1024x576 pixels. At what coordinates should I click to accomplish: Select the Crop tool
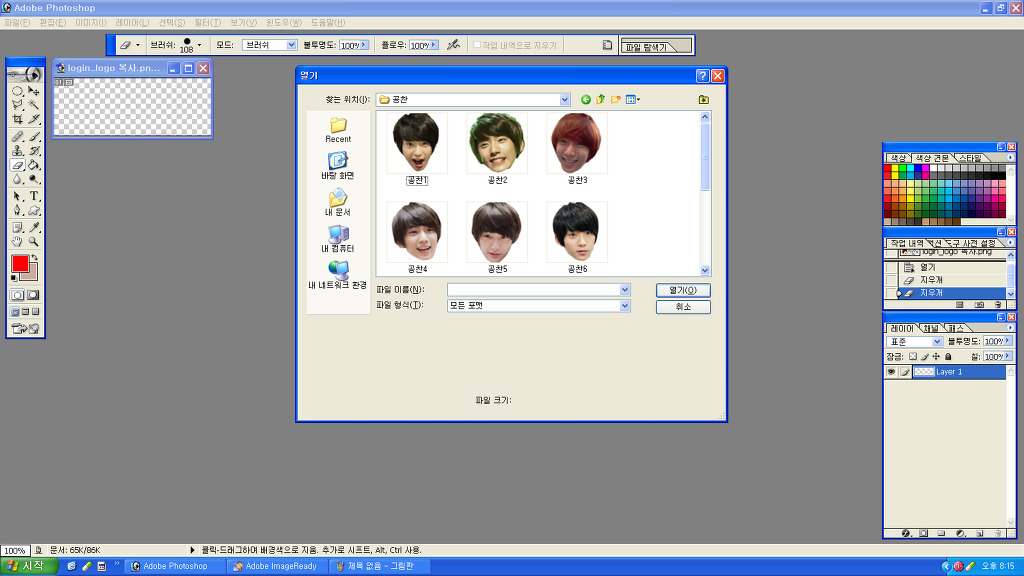18,119
